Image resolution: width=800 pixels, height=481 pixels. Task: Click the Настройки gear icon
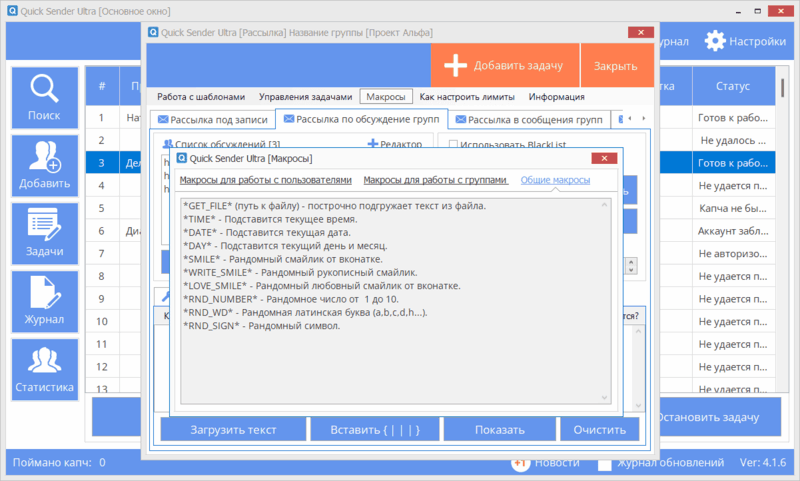tap(715, 41)
